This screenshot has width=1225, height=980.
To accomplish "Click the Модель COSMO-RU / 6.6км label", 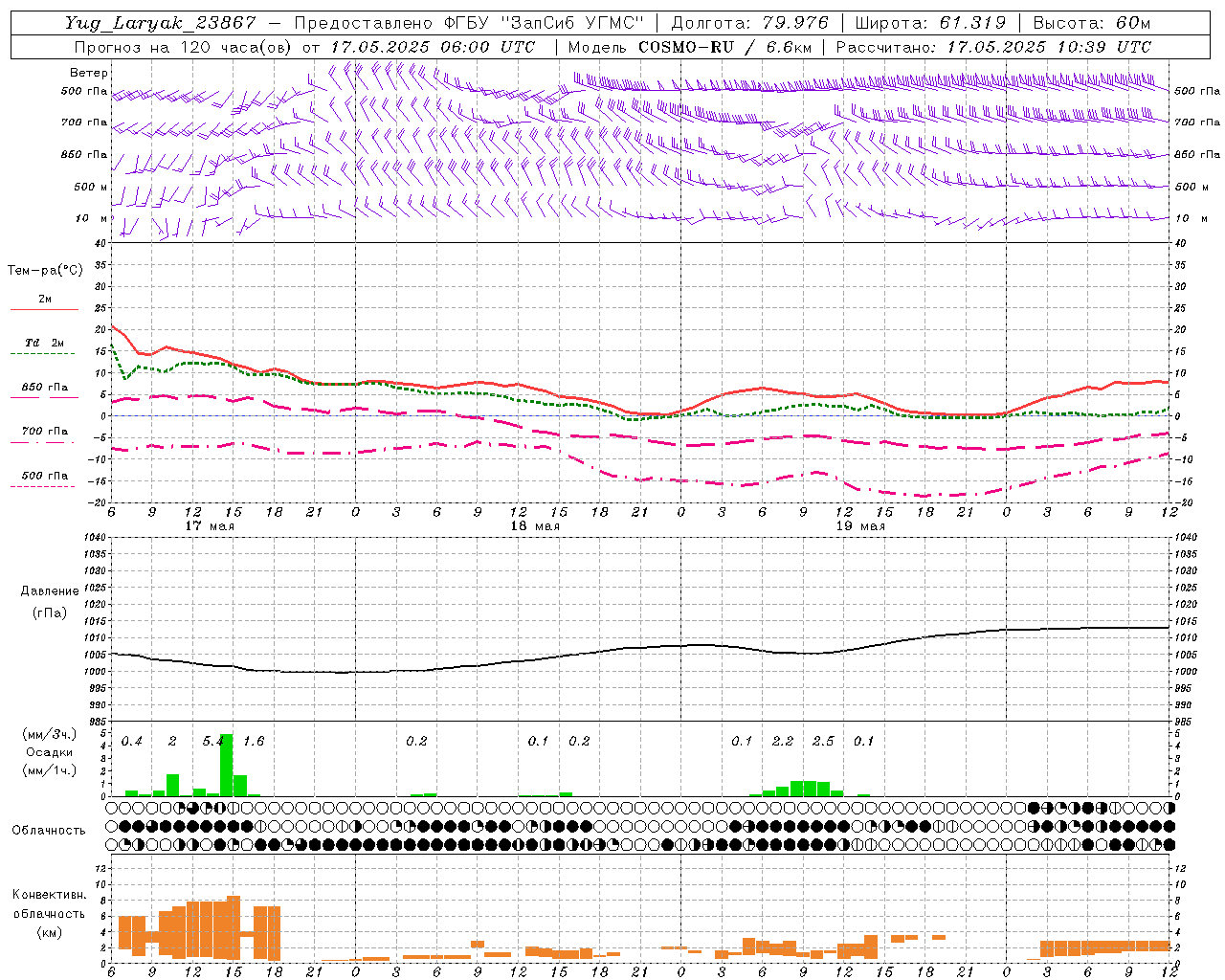I will coord(690,46).
